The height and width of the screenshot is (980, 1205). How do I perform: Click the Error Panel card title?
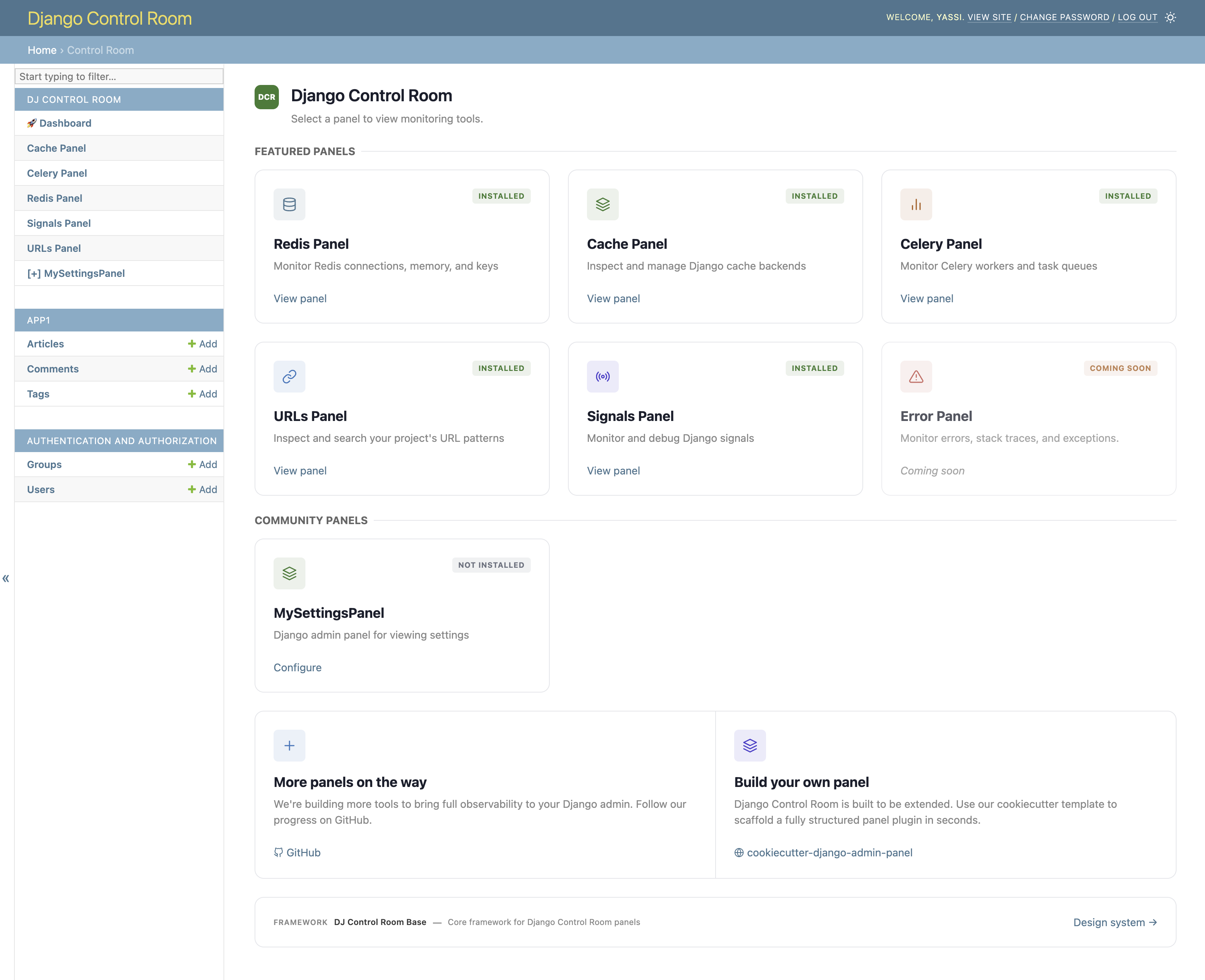pyautogui.click(x=936, y=416)
